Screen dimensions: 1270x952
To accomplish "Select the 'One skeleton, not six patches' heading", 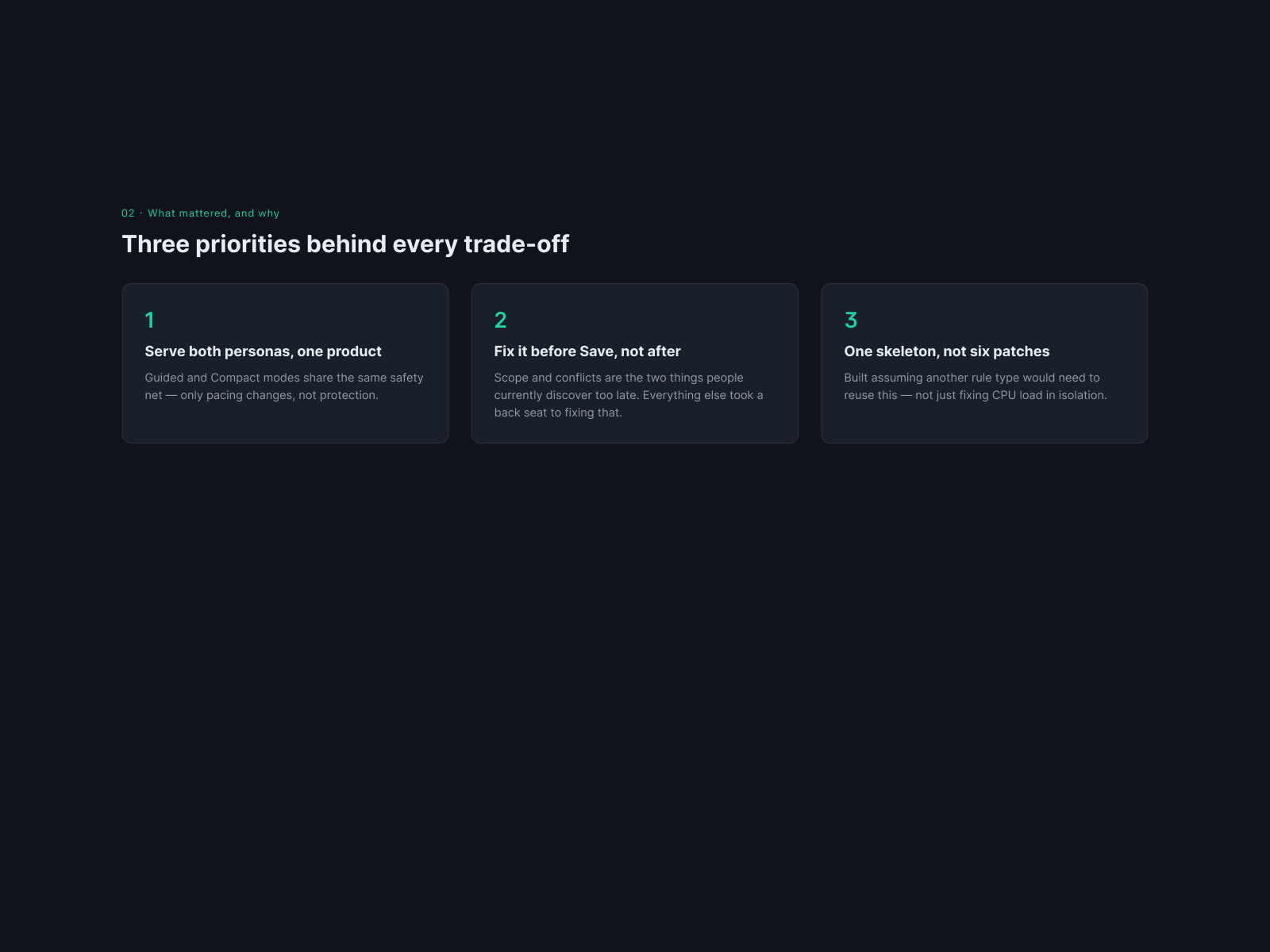I will [946, 351].
